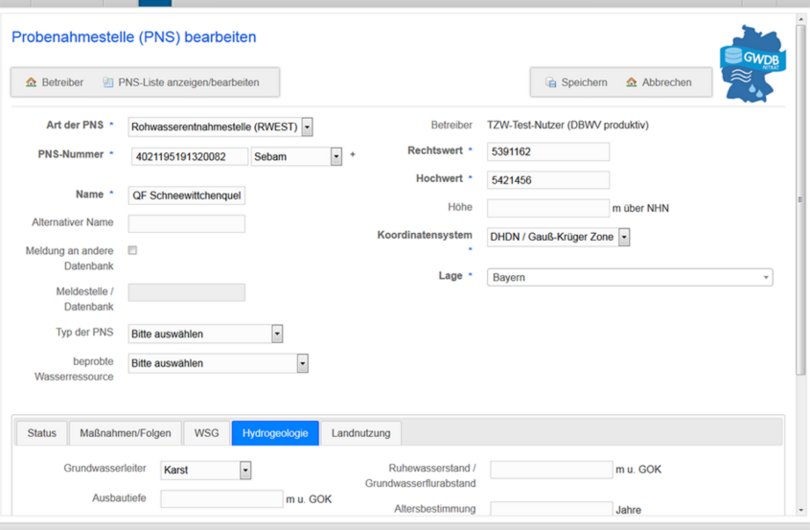Open the Lage Bayern dropdown
810x530 pixels.
point(766,277)
